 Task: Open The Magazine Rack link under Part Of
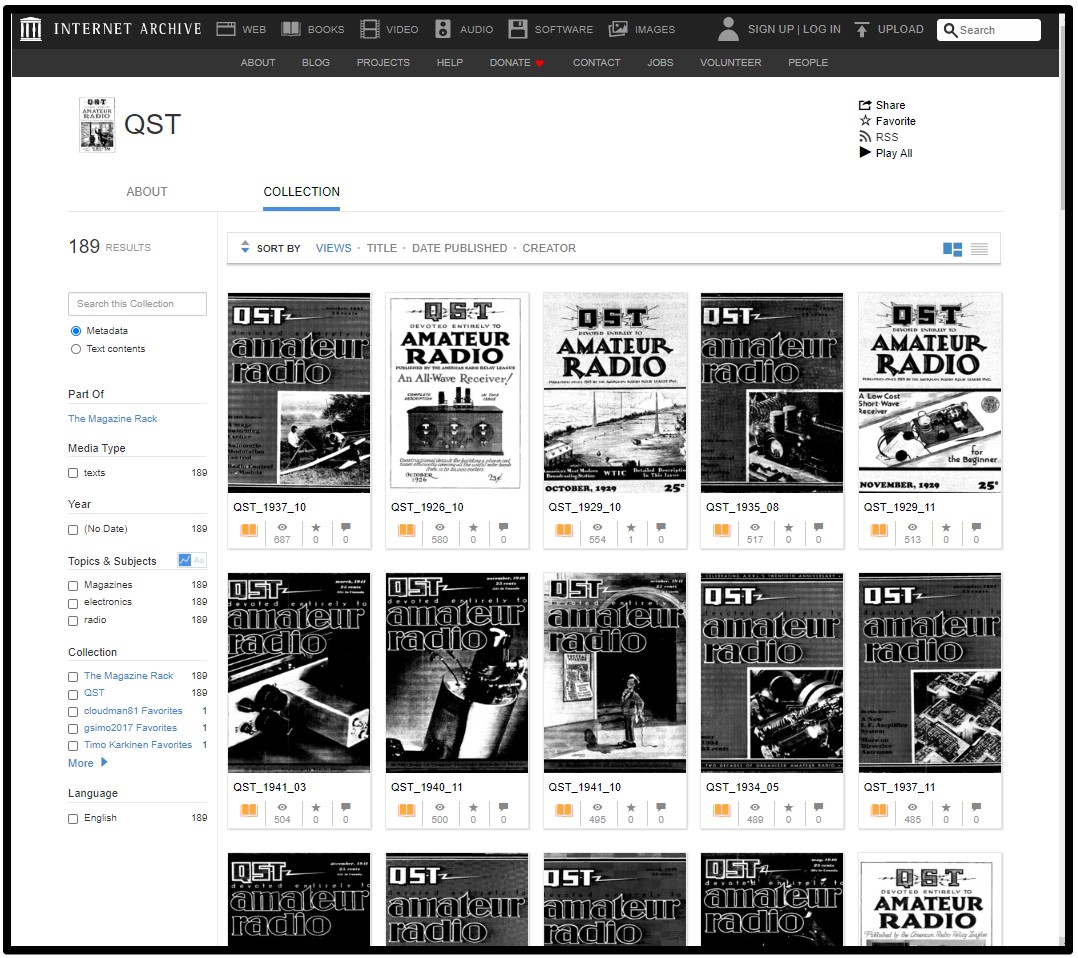[113, 419]
